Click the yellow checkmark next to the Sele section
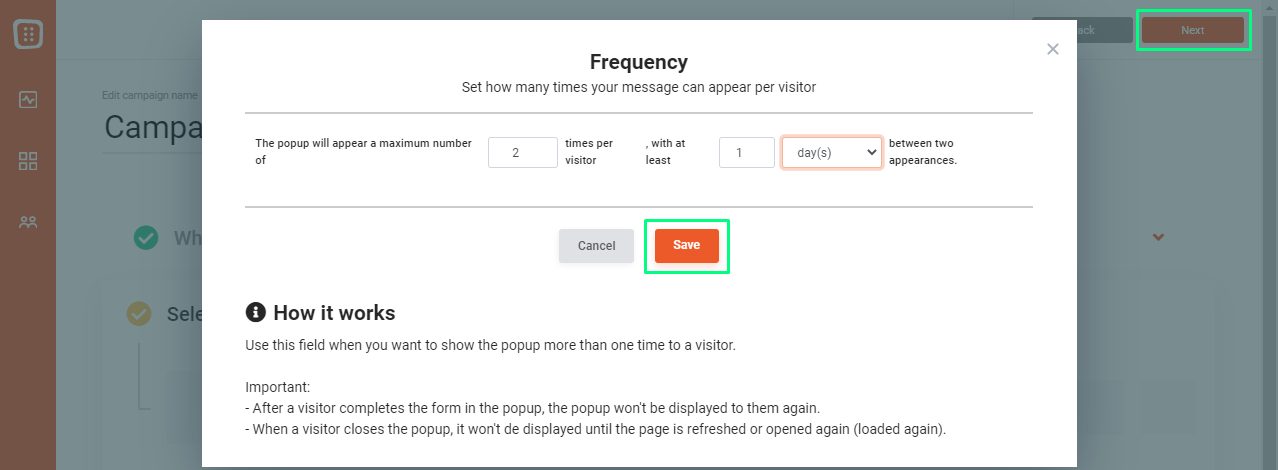The image size is (1278, 470). click(x=139, y=314)
